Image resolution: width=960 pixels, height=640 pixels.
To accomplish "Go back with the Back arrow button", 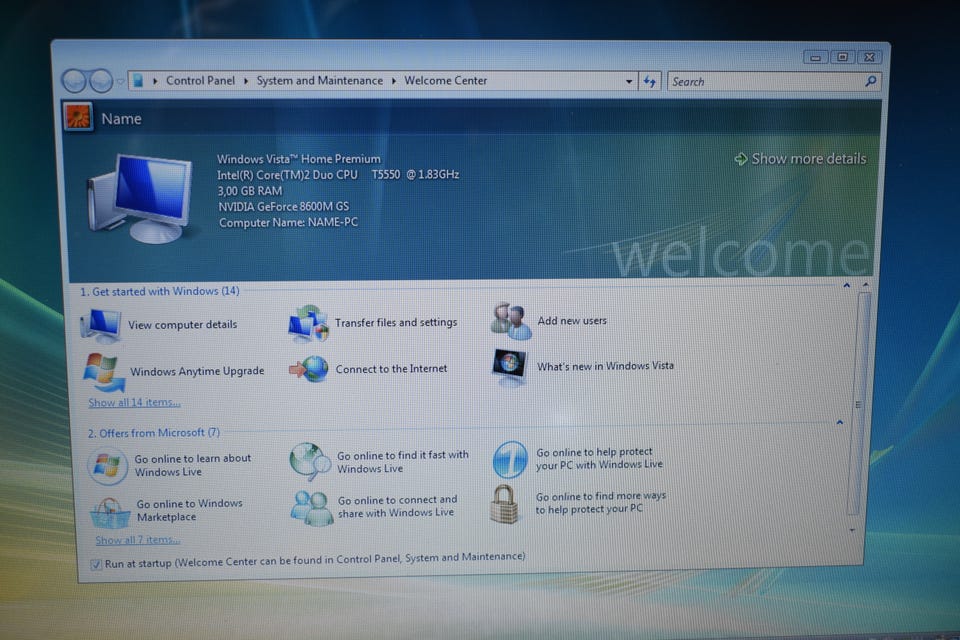I will (x=74, y=80).
